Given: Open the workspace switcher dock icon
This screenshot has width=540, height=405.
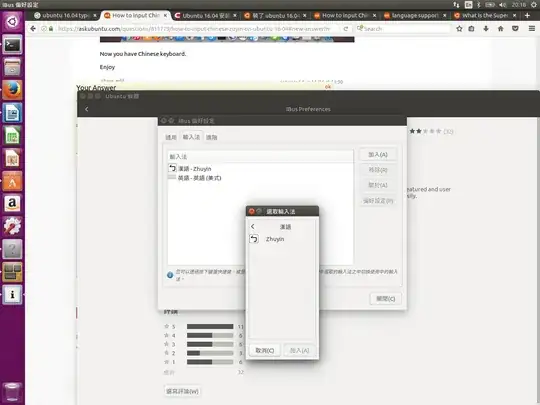Looking at the screenshot, I should 12,272.
